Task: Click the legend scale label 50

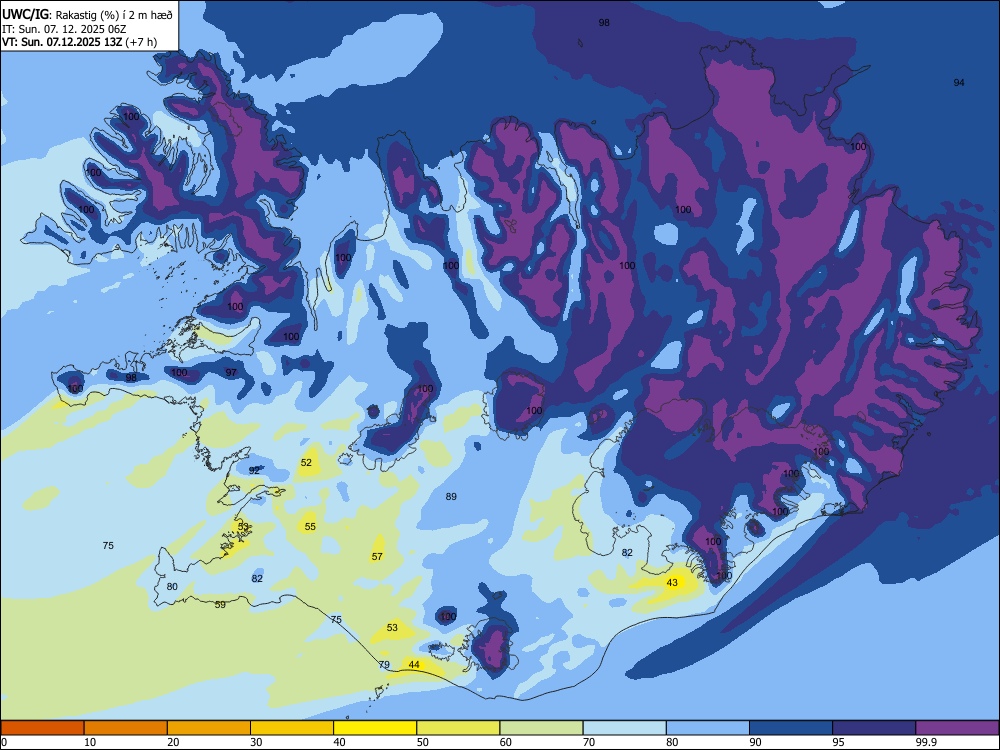Action: [x=423, y=742]
